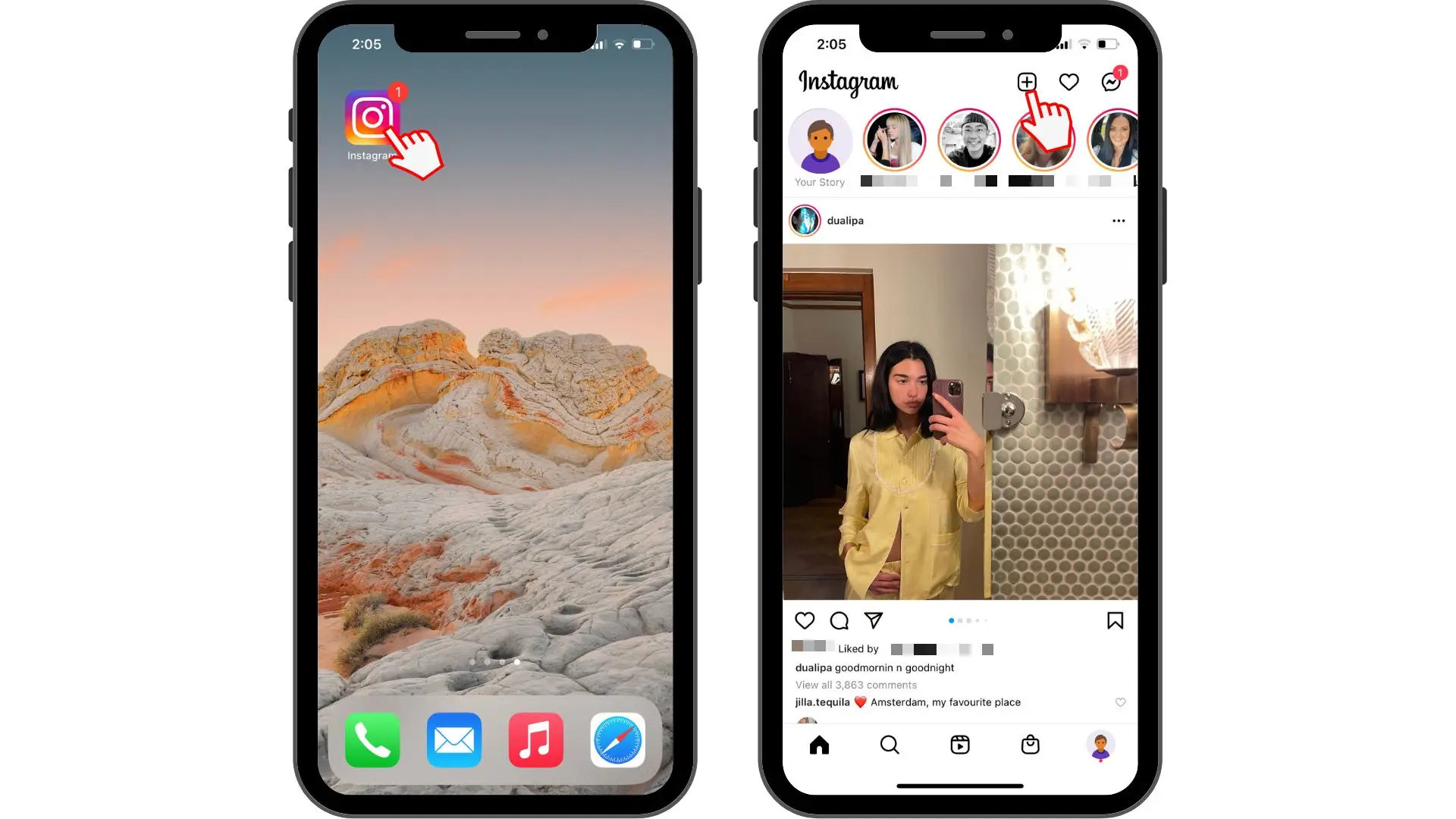Tap the jilla.tequila comment heart
This screenshot has height=819, width=1456.
point(1120,701)
